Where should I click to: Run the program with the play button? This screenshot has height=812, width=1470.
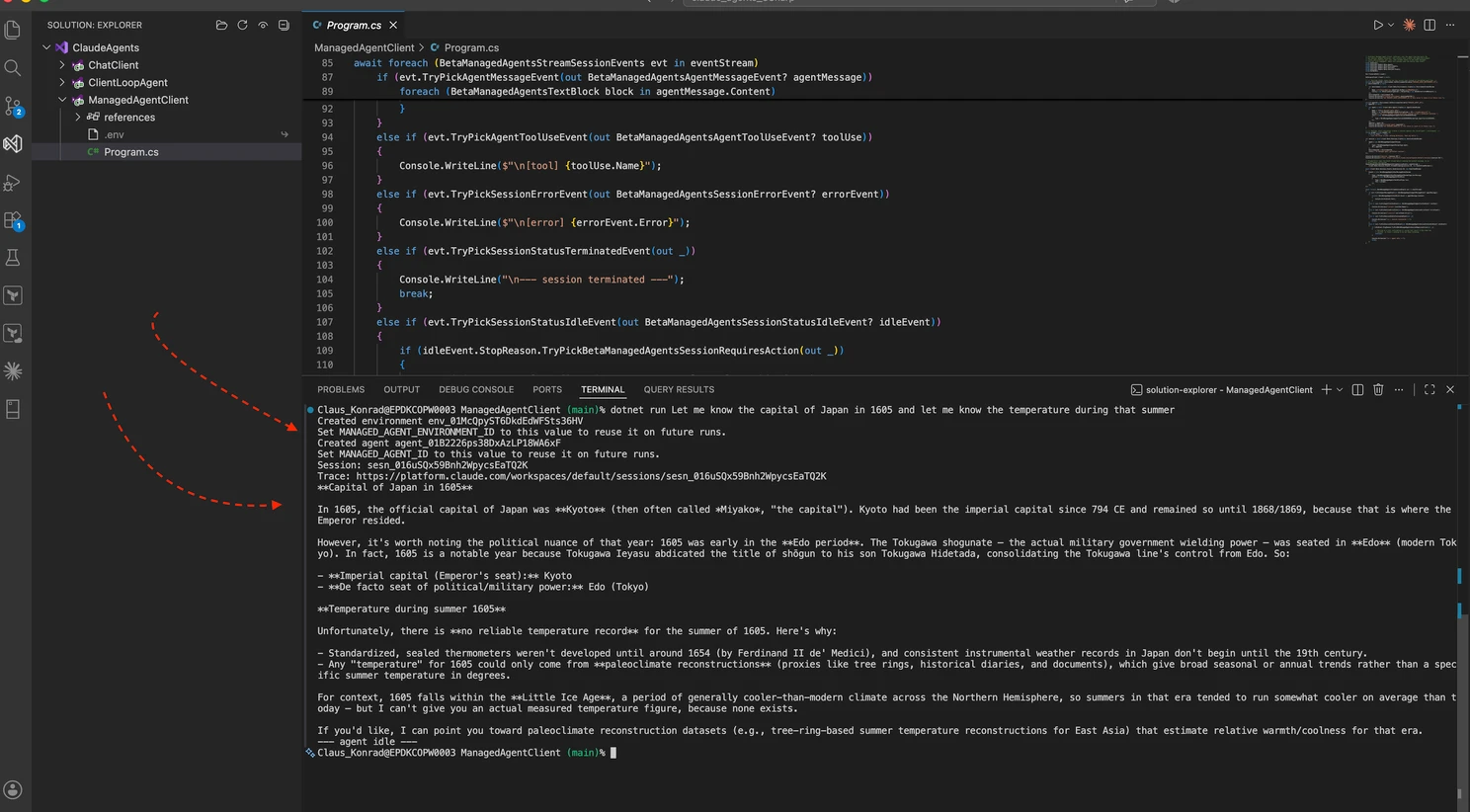(x=1378, y=25)
